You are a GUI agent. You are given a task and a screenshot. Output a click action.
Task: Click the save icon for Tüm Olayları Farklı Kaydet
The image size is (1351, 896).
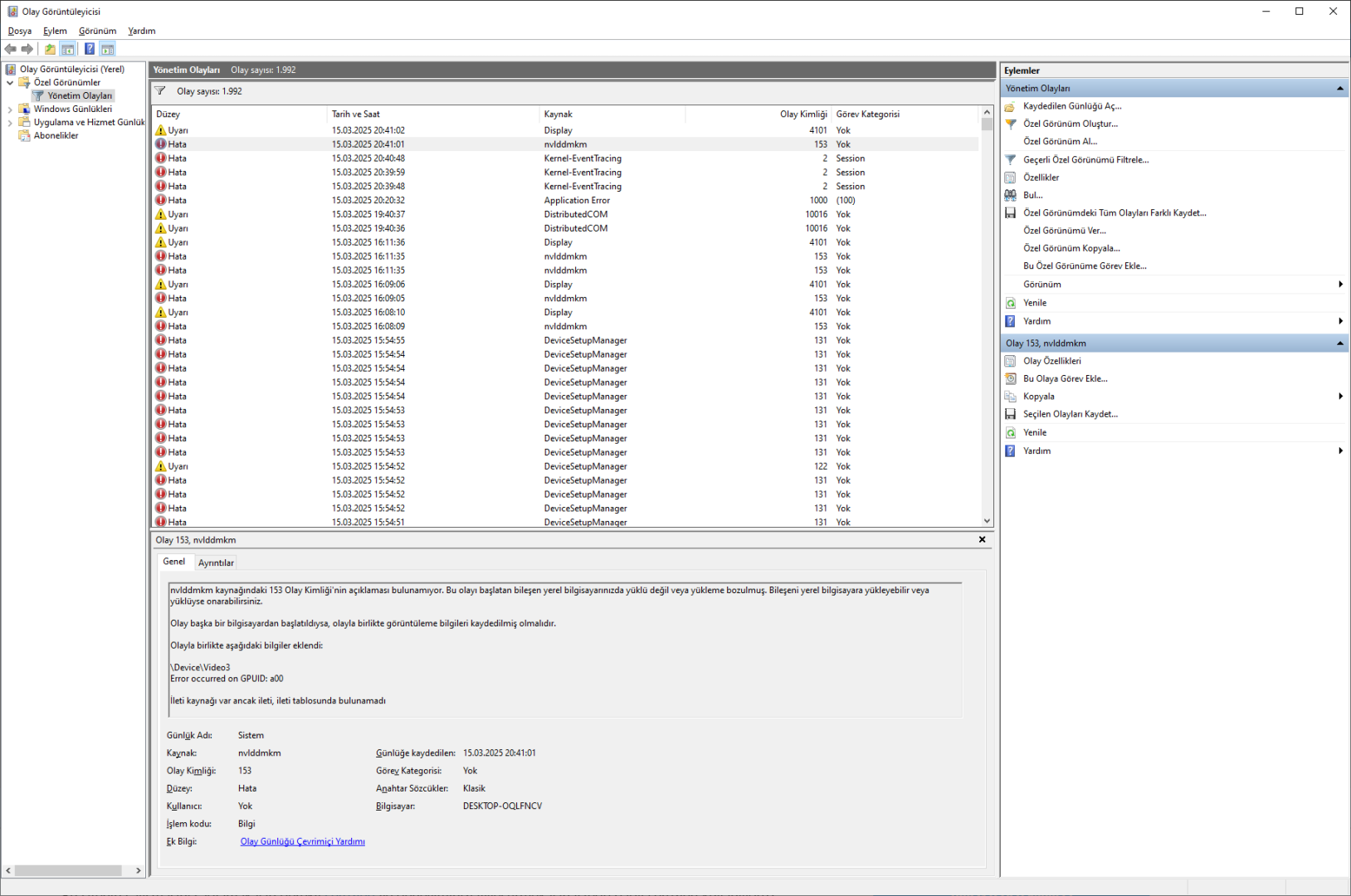[x=1010, y=213]
